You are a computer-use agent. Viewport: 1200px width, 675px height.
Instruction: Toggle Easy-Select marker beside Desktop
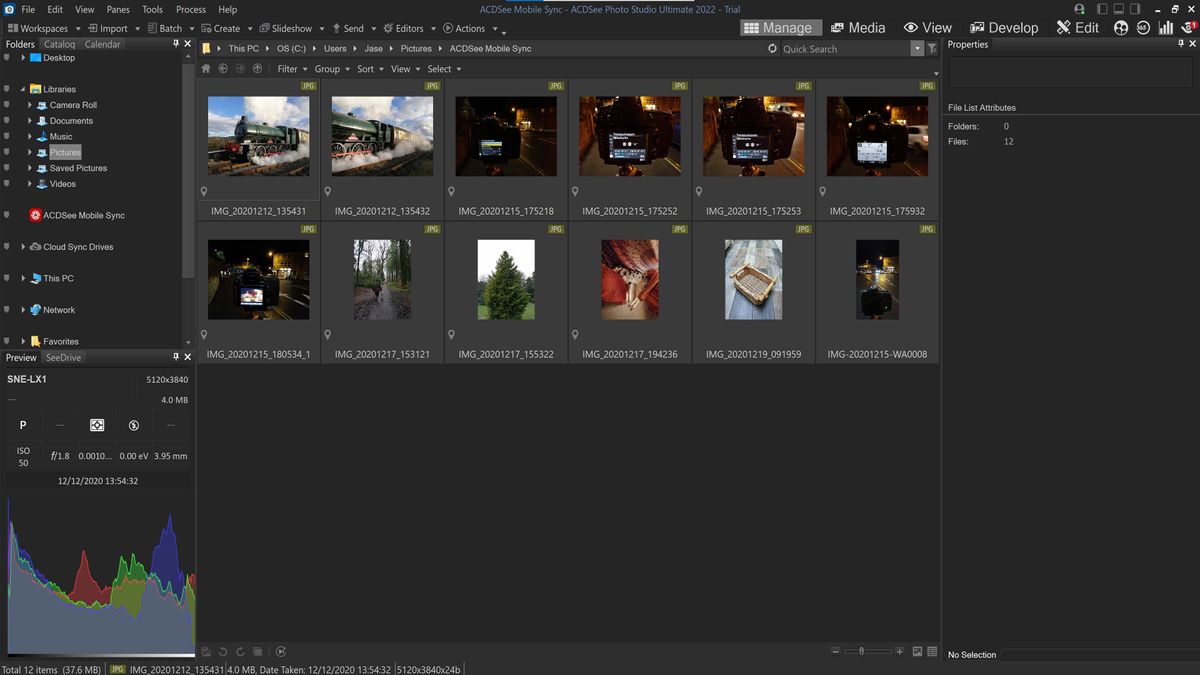tap(7, 58)
